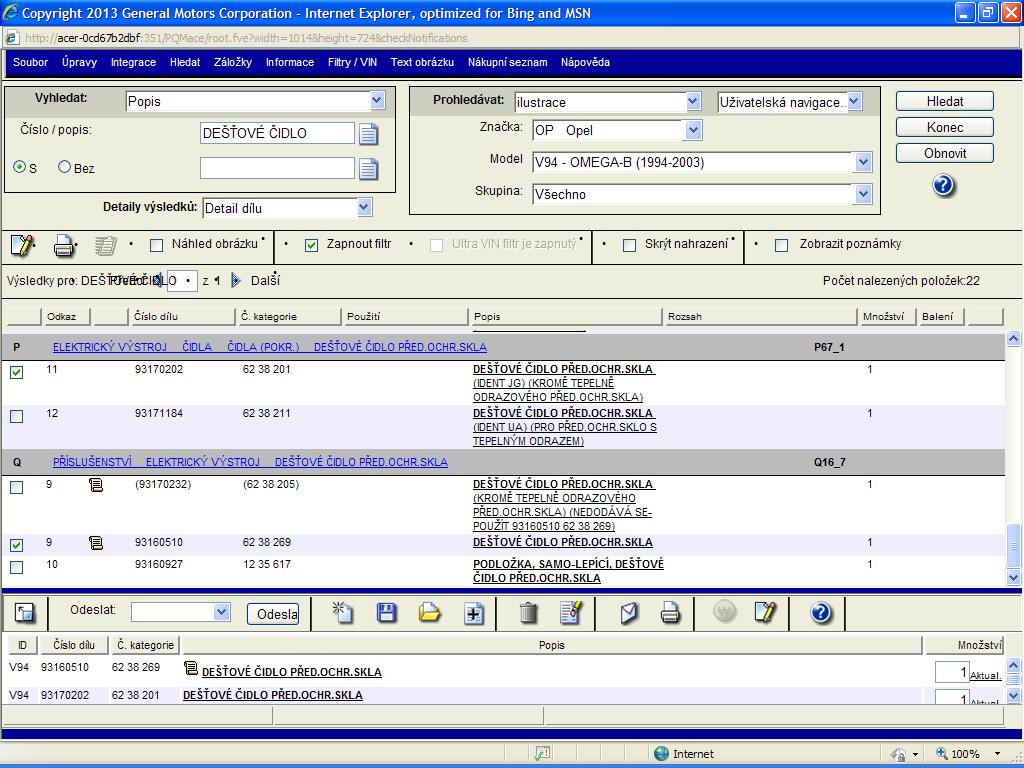The width and height of the screenshot is (1024, 768).
Task: Open the Detaily výsledků dropdown
Action: 364,208
